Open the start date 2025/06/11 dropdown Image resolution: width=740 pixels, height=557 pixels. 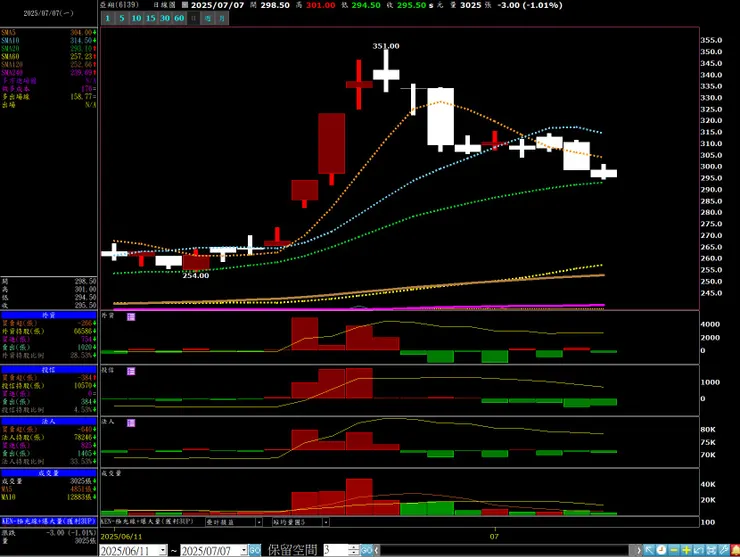[163, 550]
